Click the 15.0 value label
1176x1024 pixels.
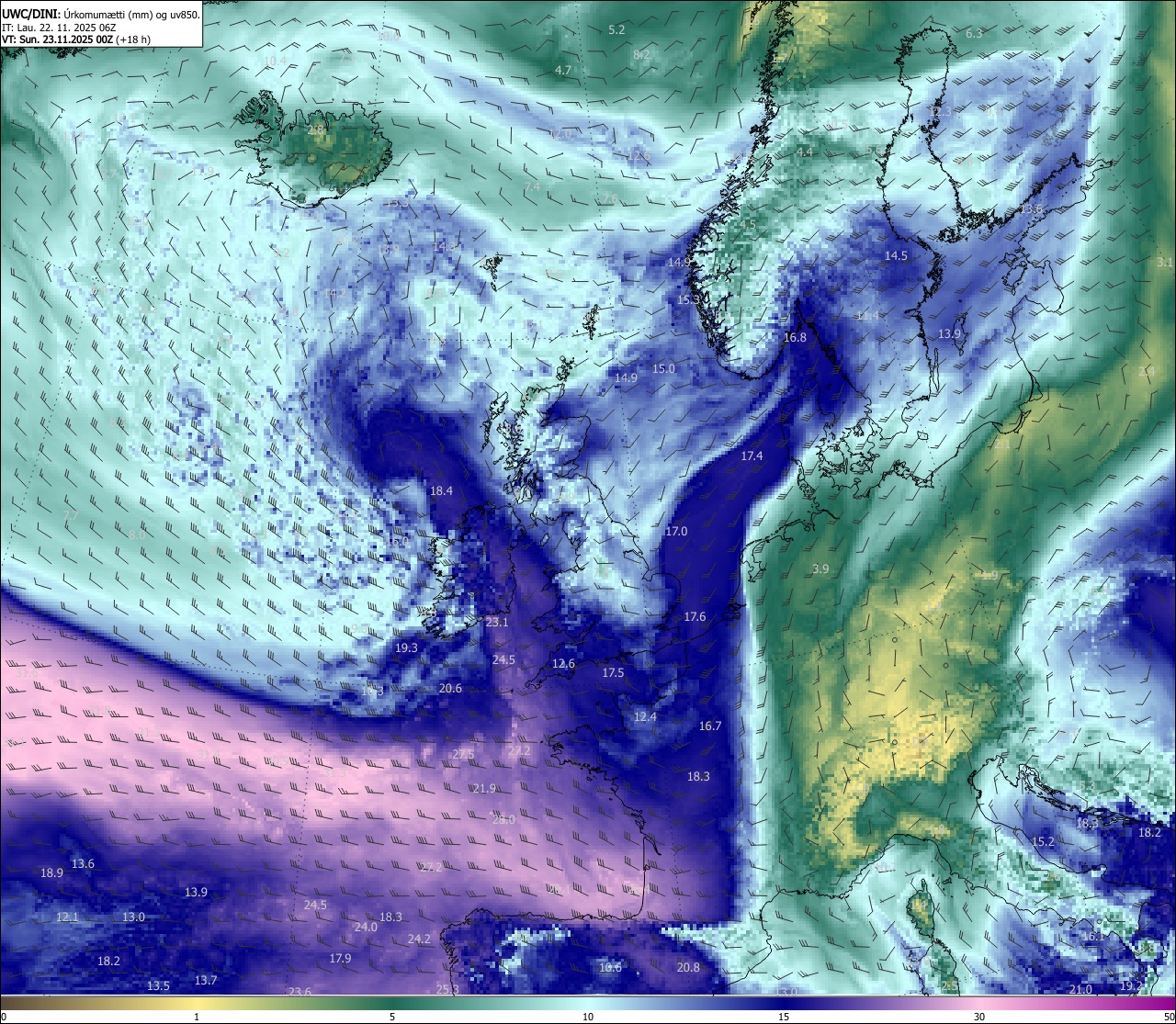point(663,369)
